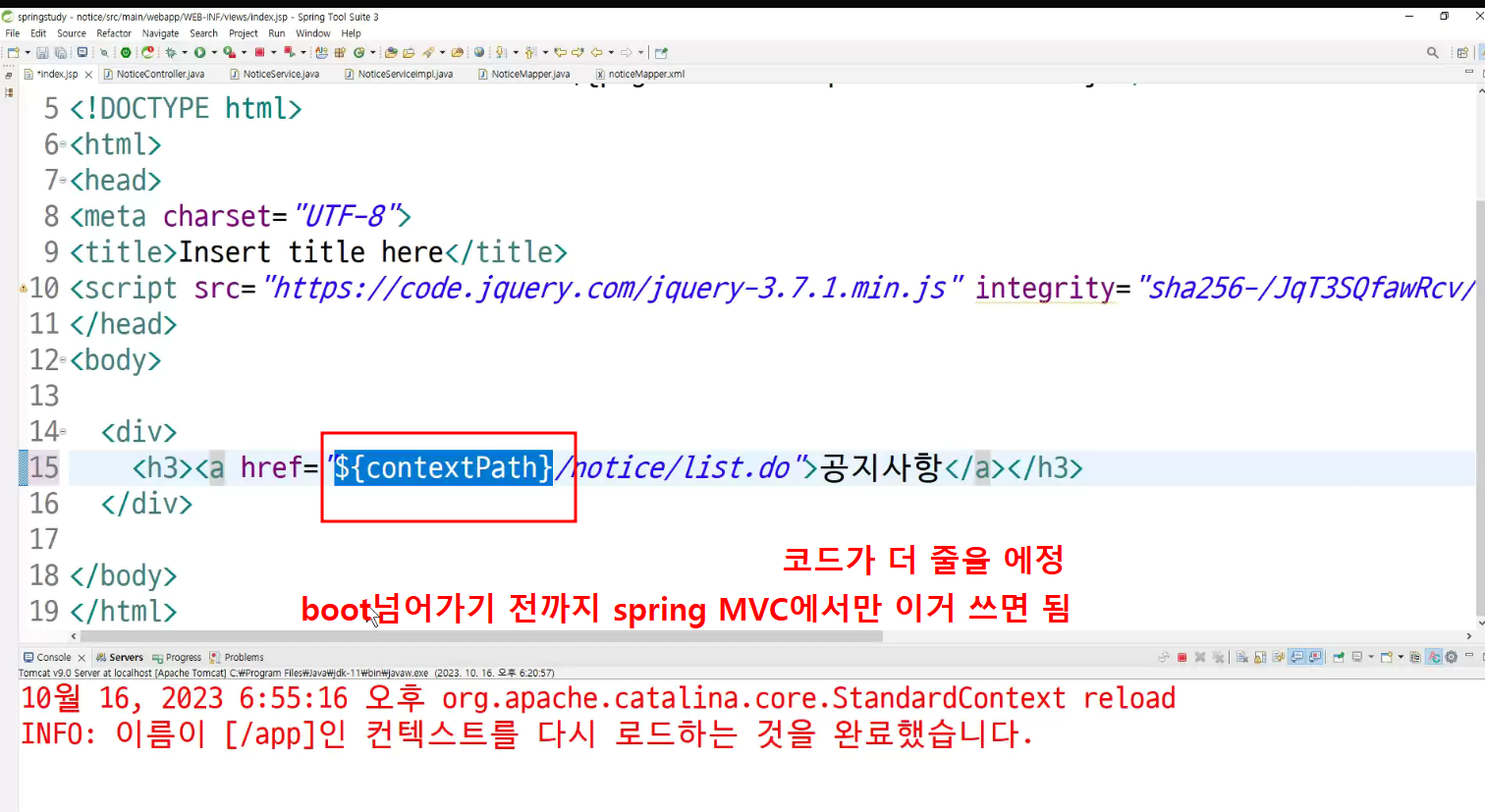Toggle Scroll Lock in the console toolbar
Screen dimensions: 1485x812
pyautogui.click(x=1260, y=658)
